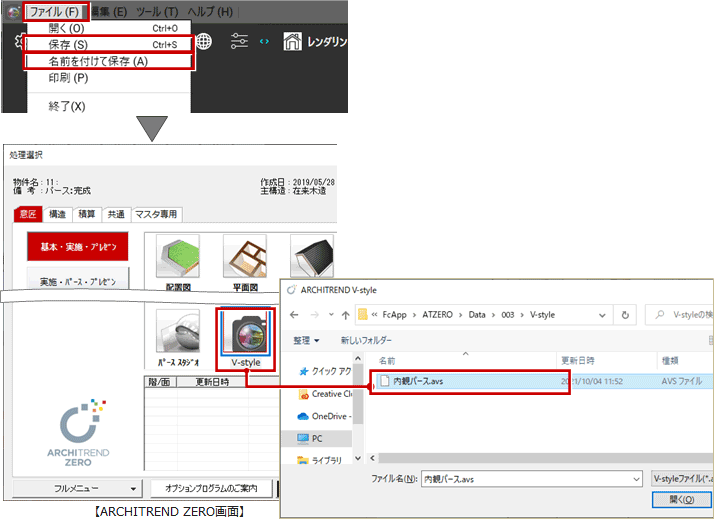The height and width of the screenshot is (528, 714).
Task: Sort by 更新日時 column in file dialog
Action: (607, 361)
